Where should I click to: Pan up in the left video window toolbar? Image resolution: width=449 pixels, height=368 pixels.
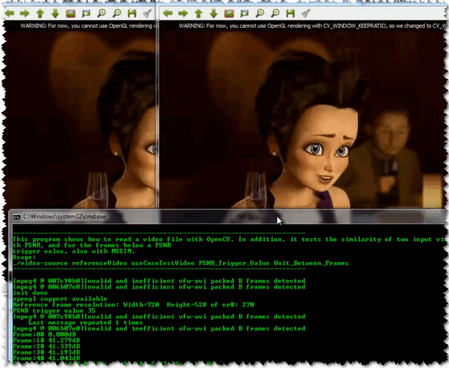(40, 13)
